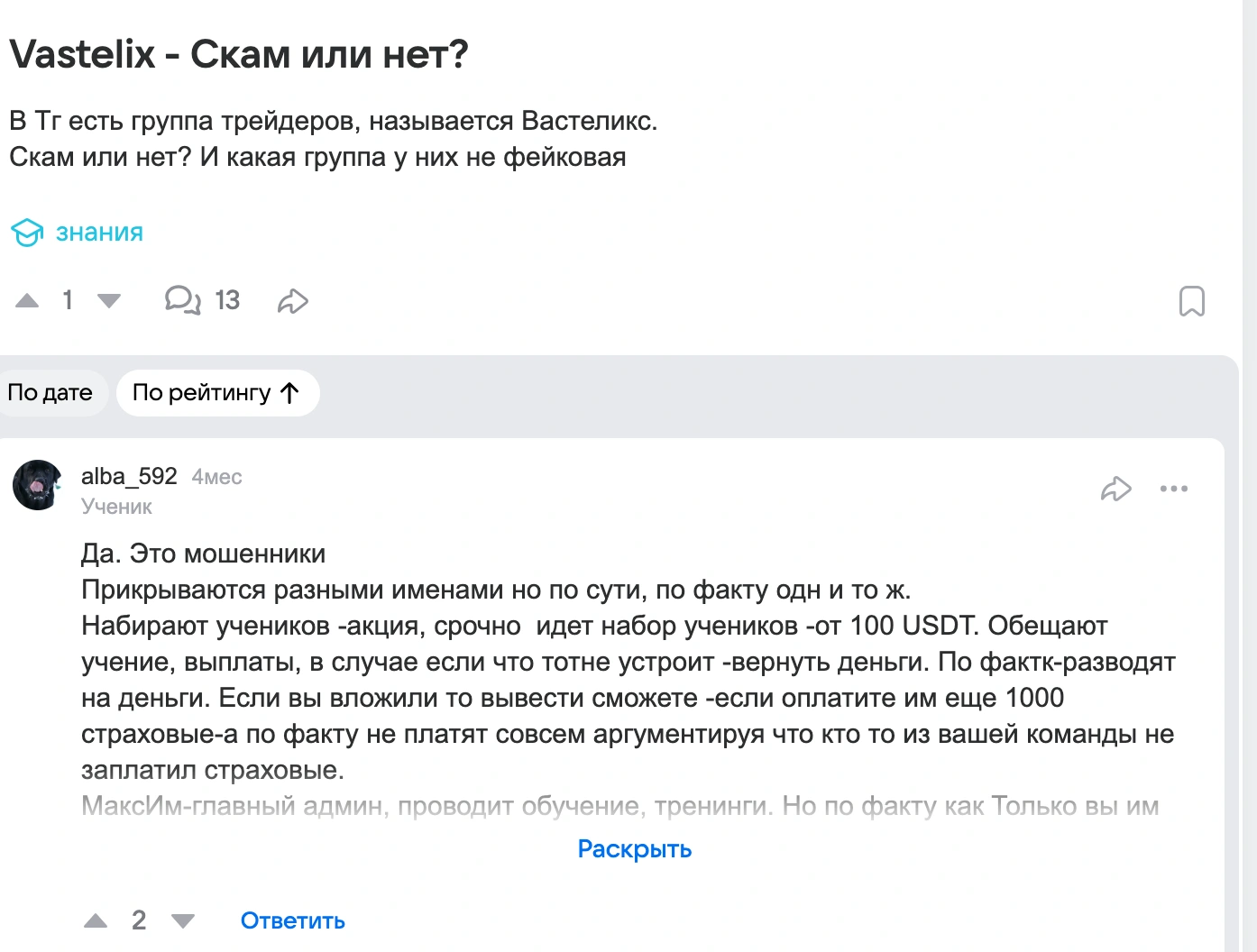The image size is (1257, 952).
Task: Share alba_592's answer
Action: (x=1115, y=489)
